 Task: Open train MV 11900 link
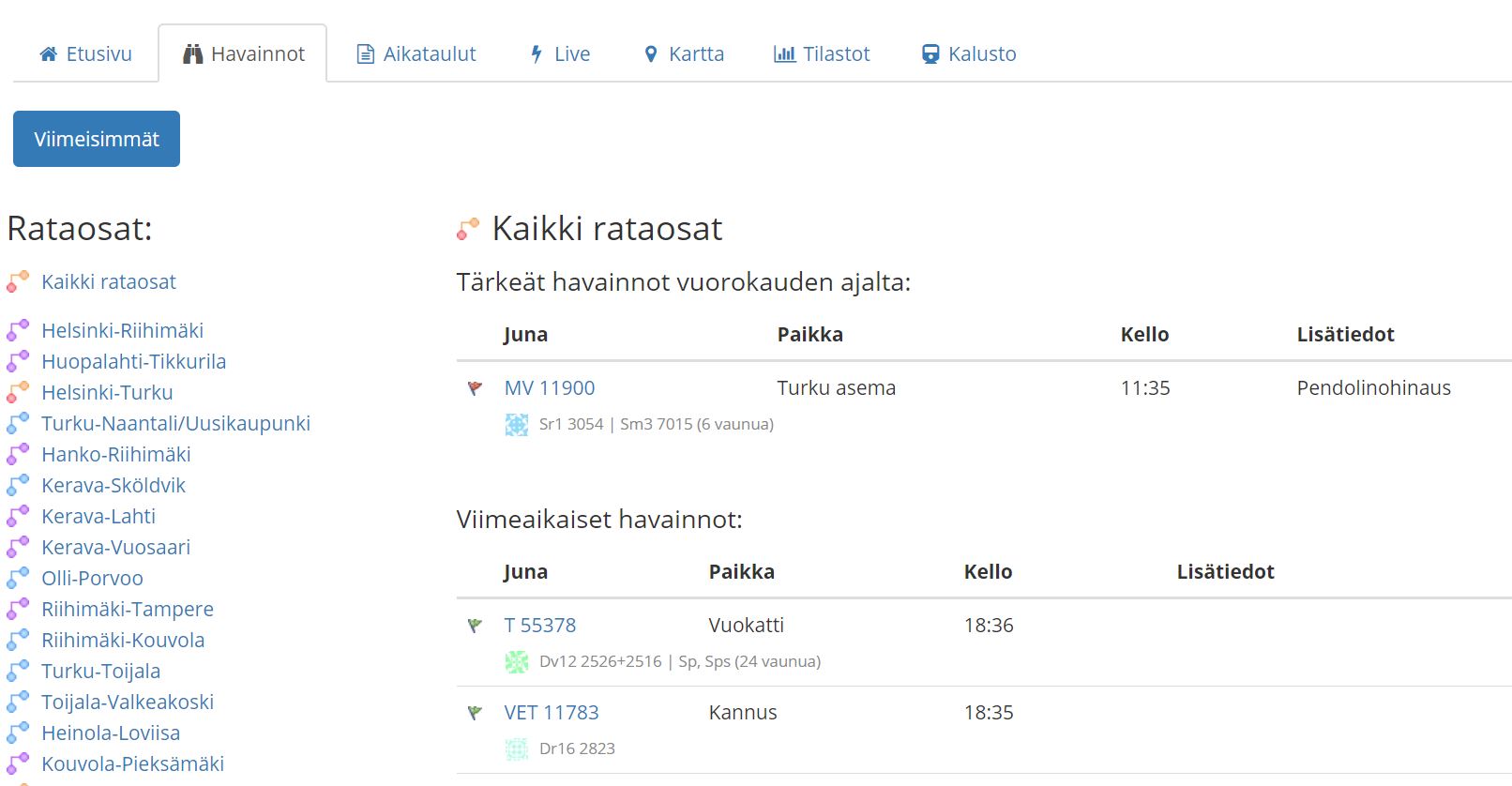tap(550, 388)
